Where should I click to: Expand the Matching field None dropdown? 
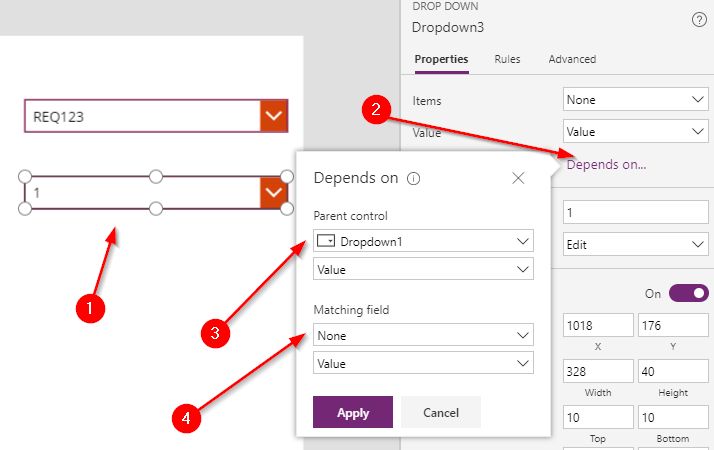(423, 335)
